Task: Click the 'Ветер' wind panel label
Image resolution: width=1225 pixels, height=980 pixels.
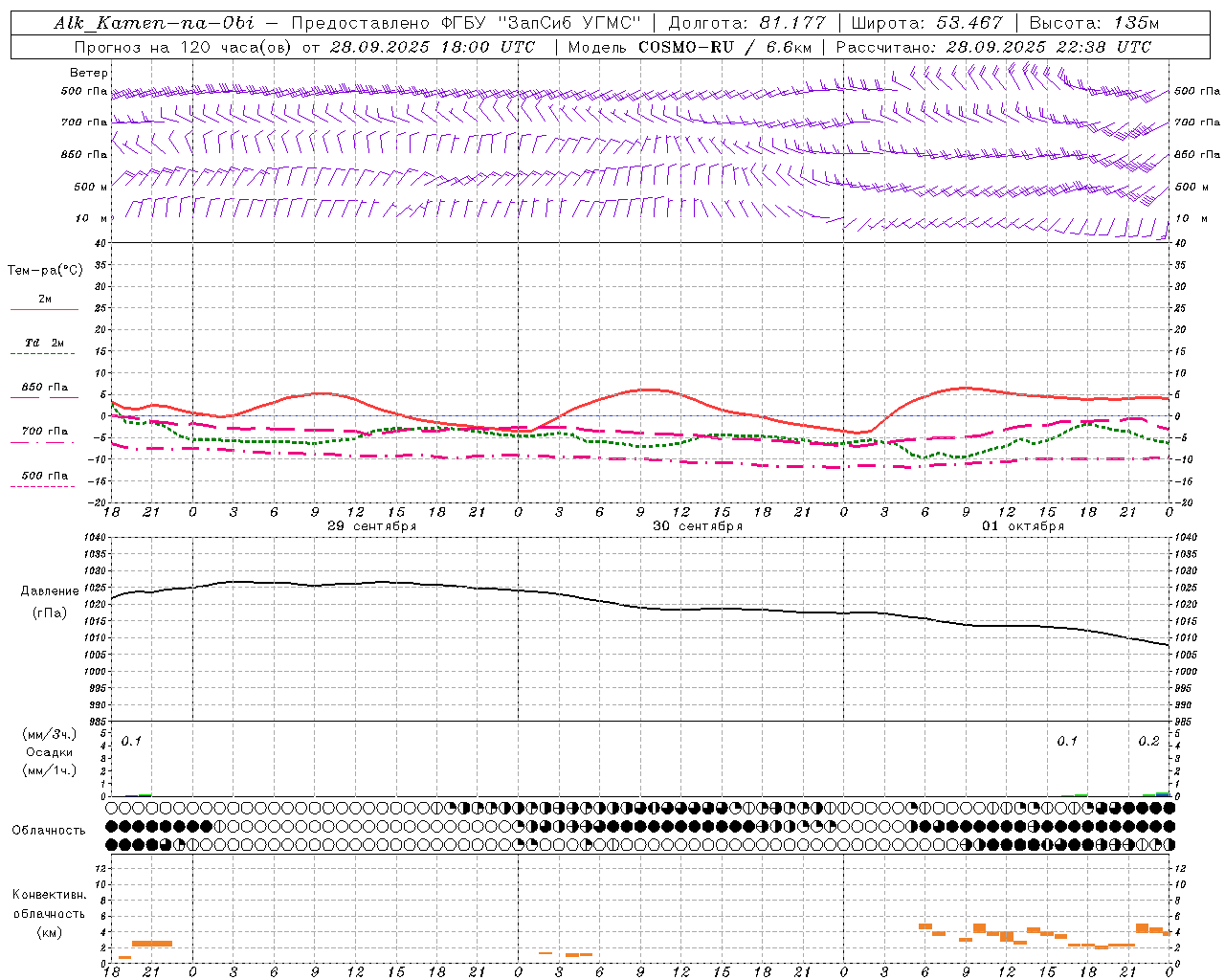Action: click(x=89, y=73)
